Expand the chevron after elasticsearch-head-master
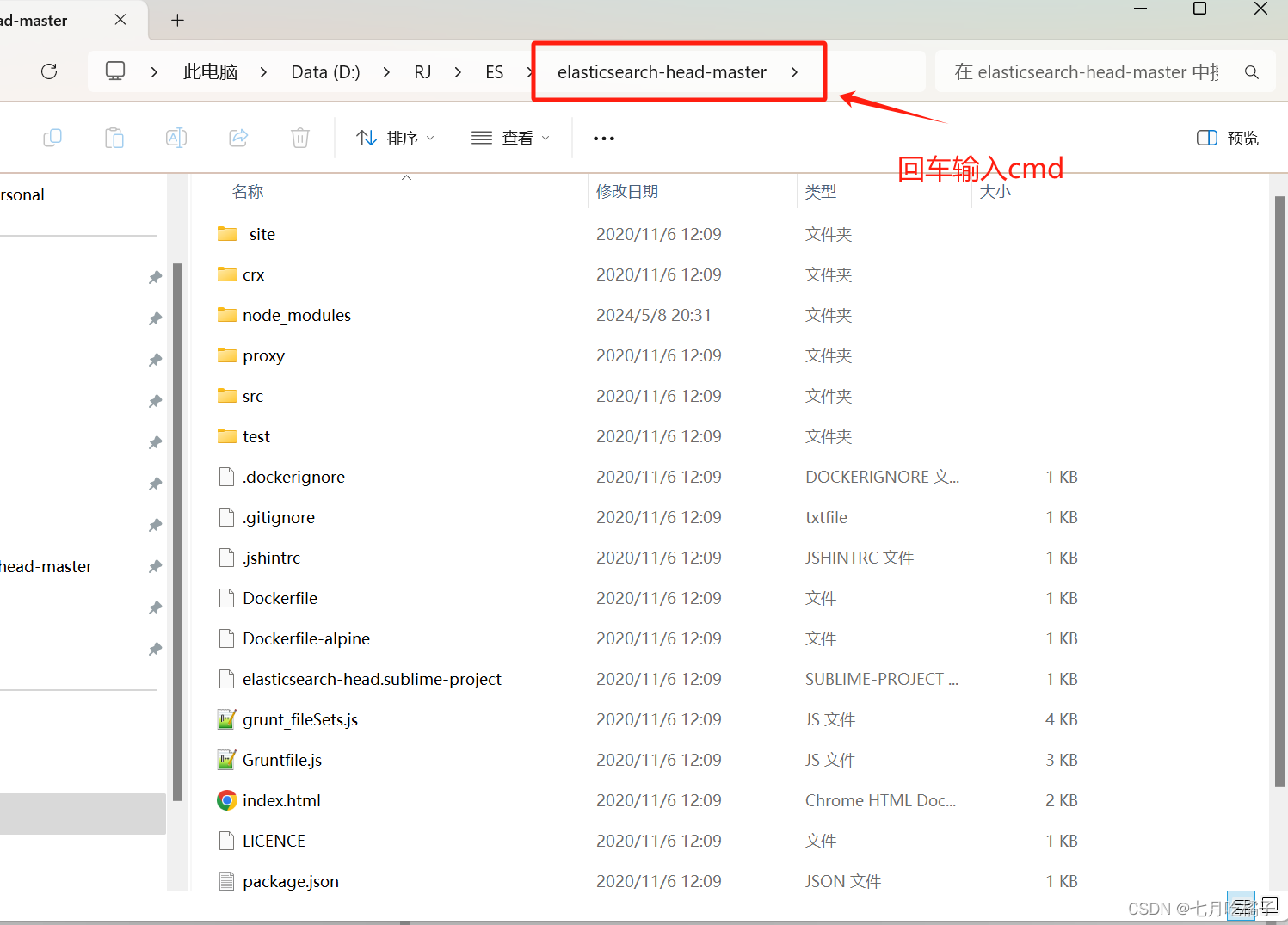 coord(794,72)
